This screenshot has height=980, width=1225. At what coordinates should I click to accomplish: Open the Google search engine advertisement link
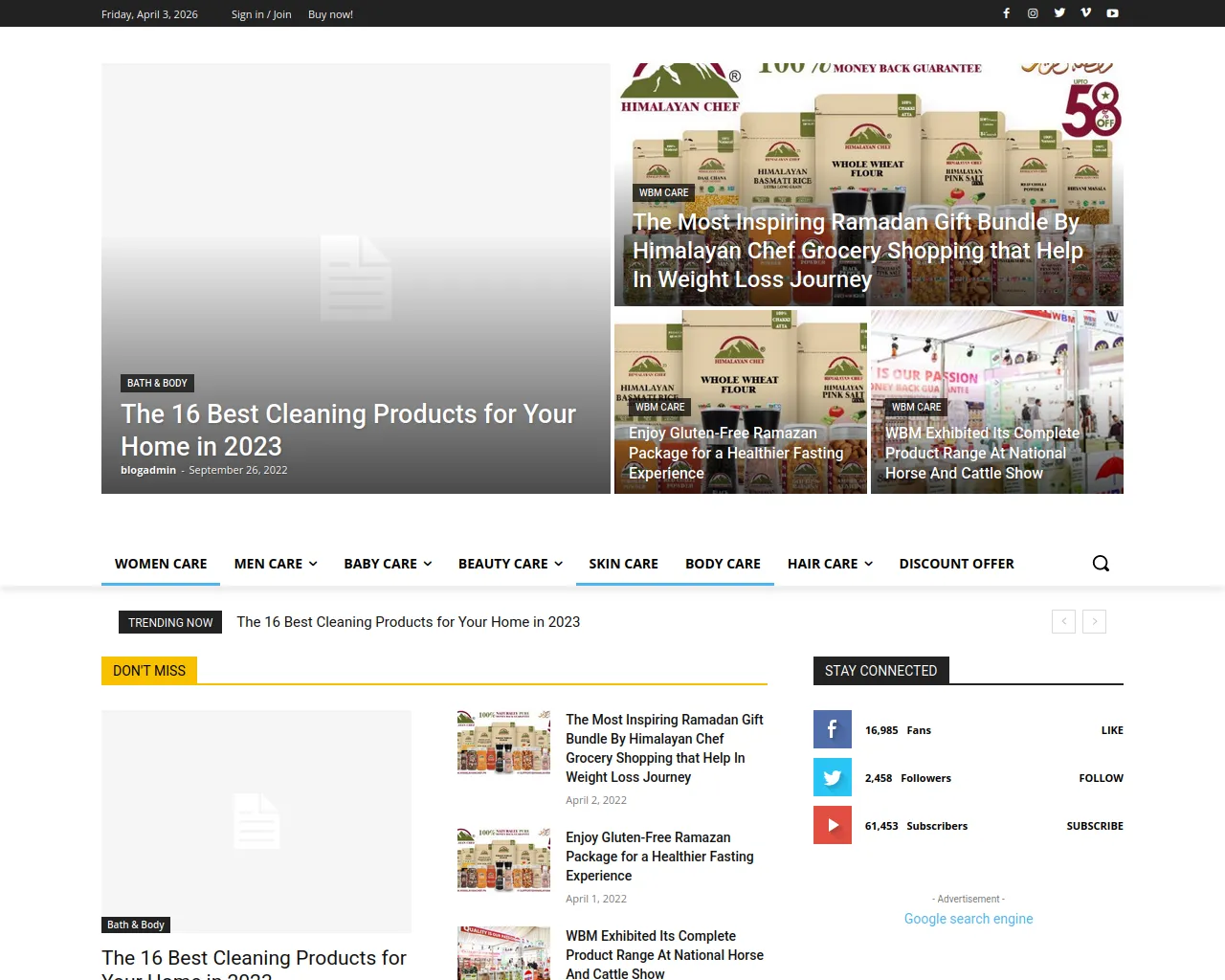pyautogui.click(x=968, y=919)
